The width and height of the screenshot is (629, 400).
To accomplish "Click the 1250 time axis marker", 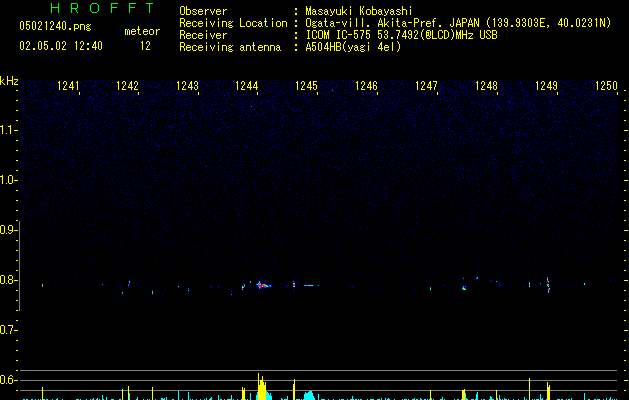I will click(x=606, y=86).
